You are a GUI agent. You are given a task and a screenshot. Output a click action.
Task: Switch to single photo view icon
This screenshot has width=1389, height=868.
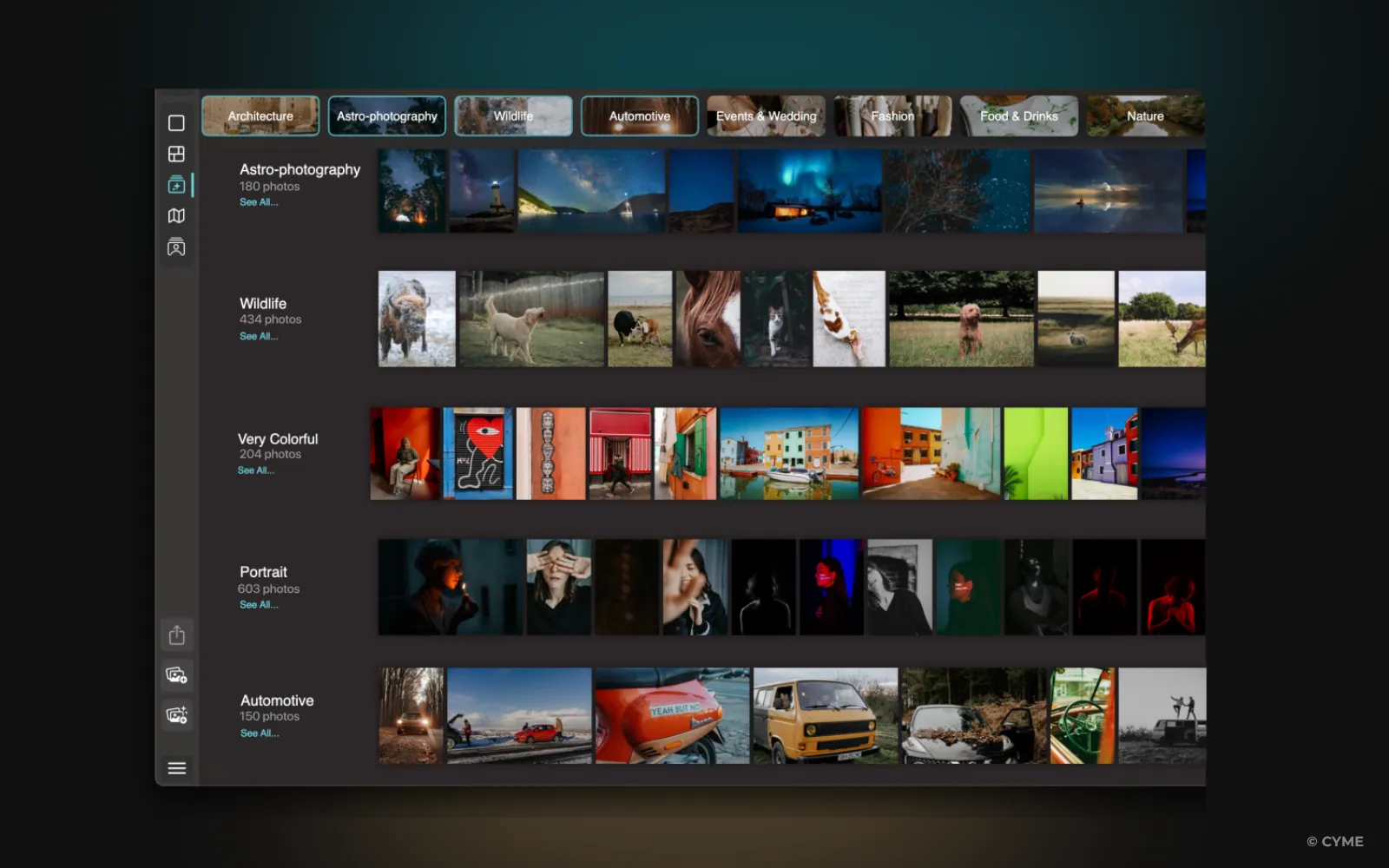pos(176,123)
